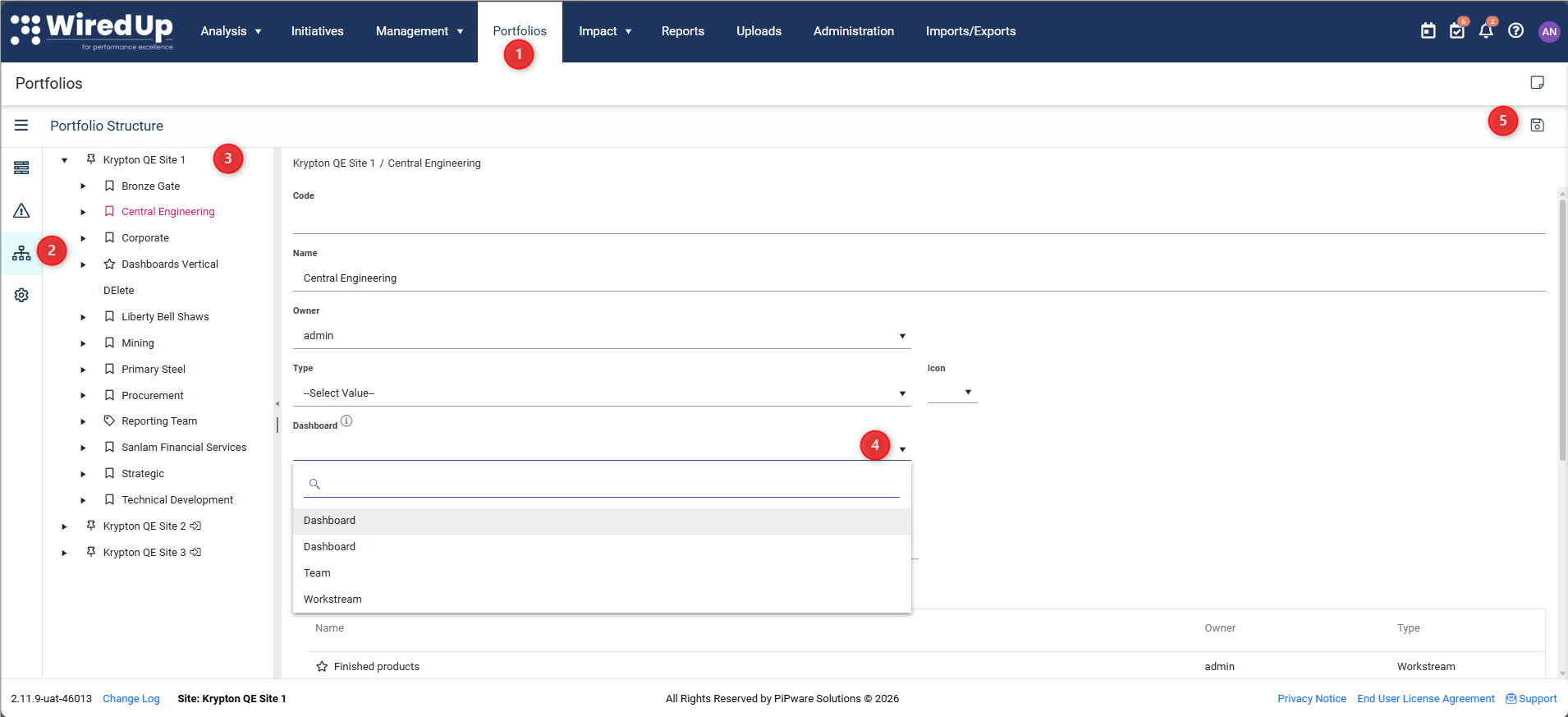Open the Icon dropdown
Image resolution: width=1568 pixels, height=717 pixels.
[x=952, y=393]
